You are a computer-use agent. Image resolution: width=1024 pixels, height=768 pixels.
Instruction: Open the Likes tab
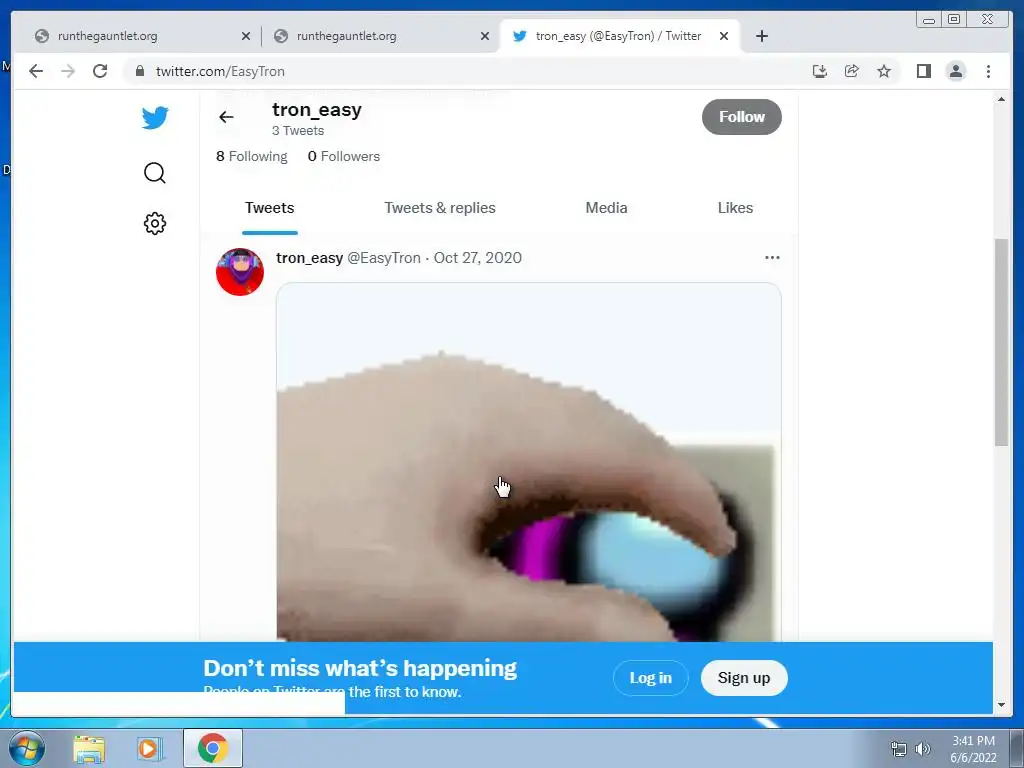(735, 208)
